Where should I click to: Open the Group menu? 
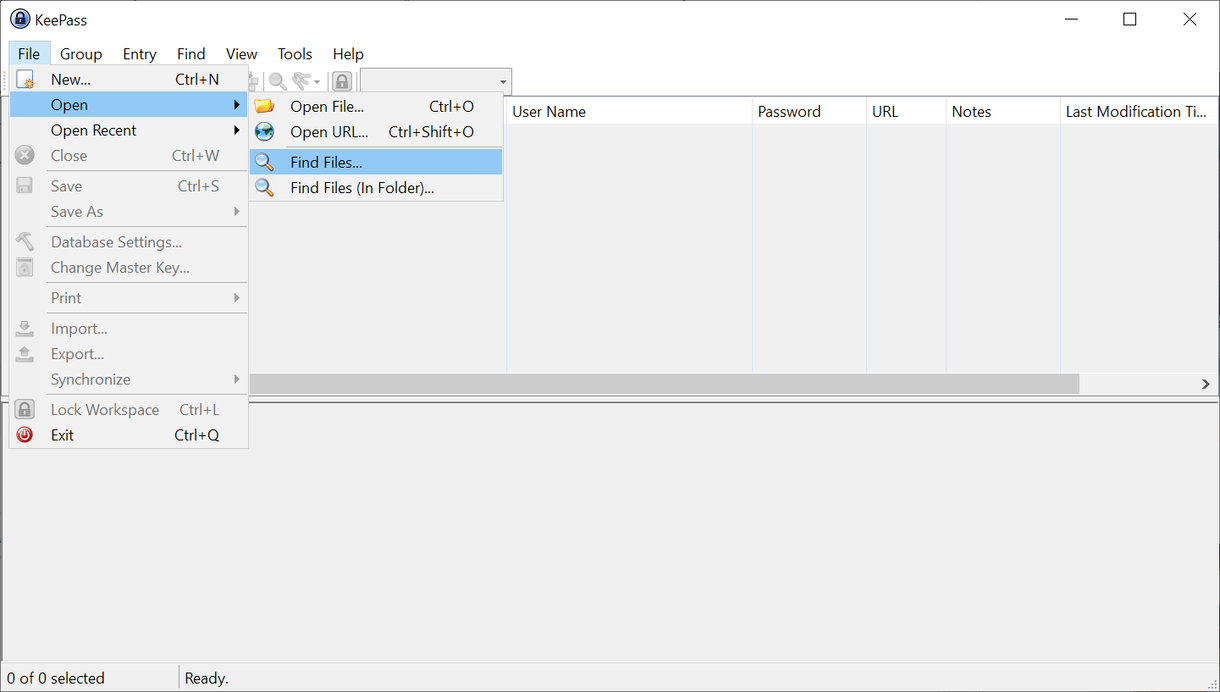(x=81, y=54)
